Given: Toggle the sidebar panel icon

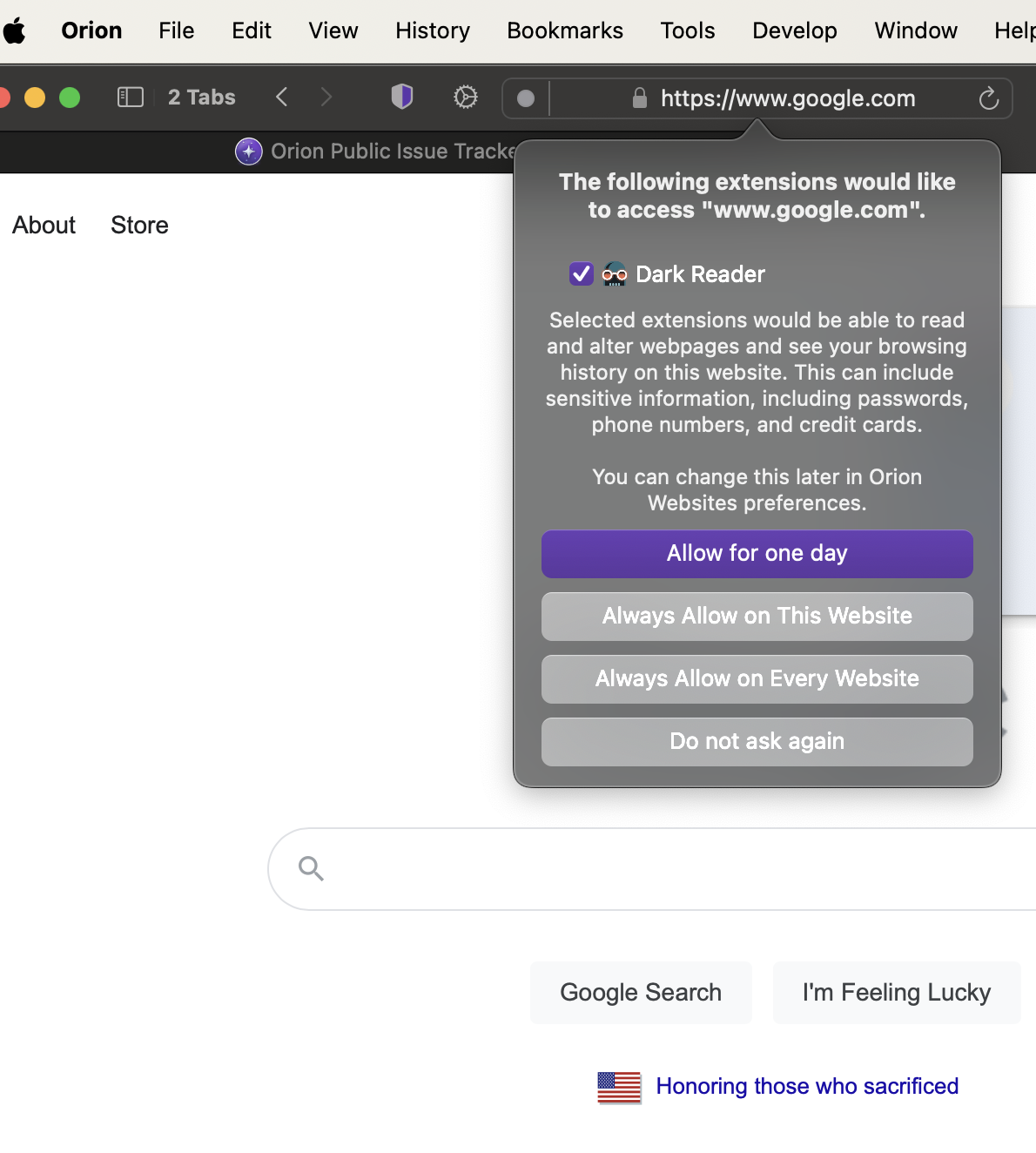Looking at the screenshot, I should pos(130,97).
